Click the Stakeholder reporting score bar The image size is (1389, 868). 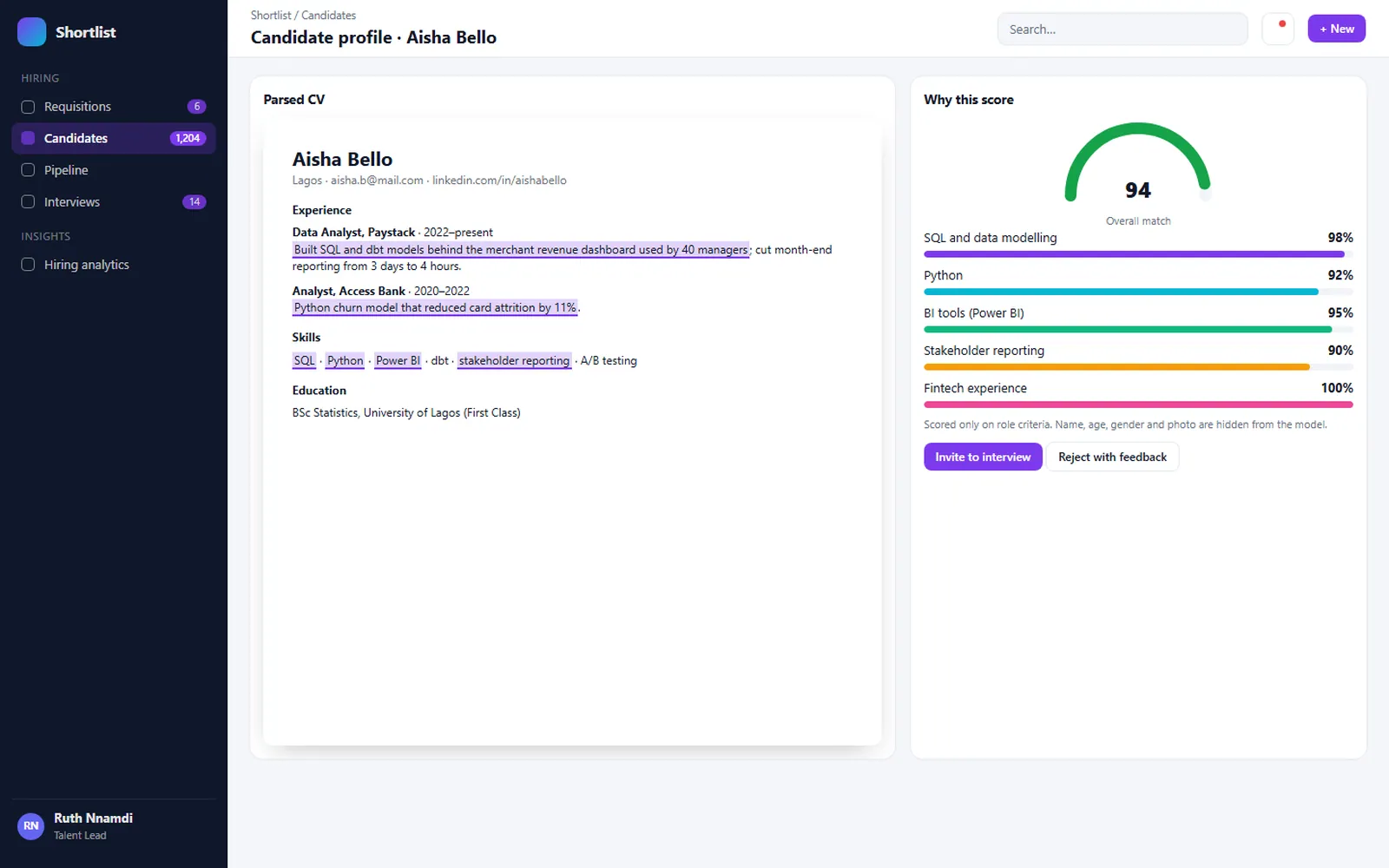click(1138, 367)
